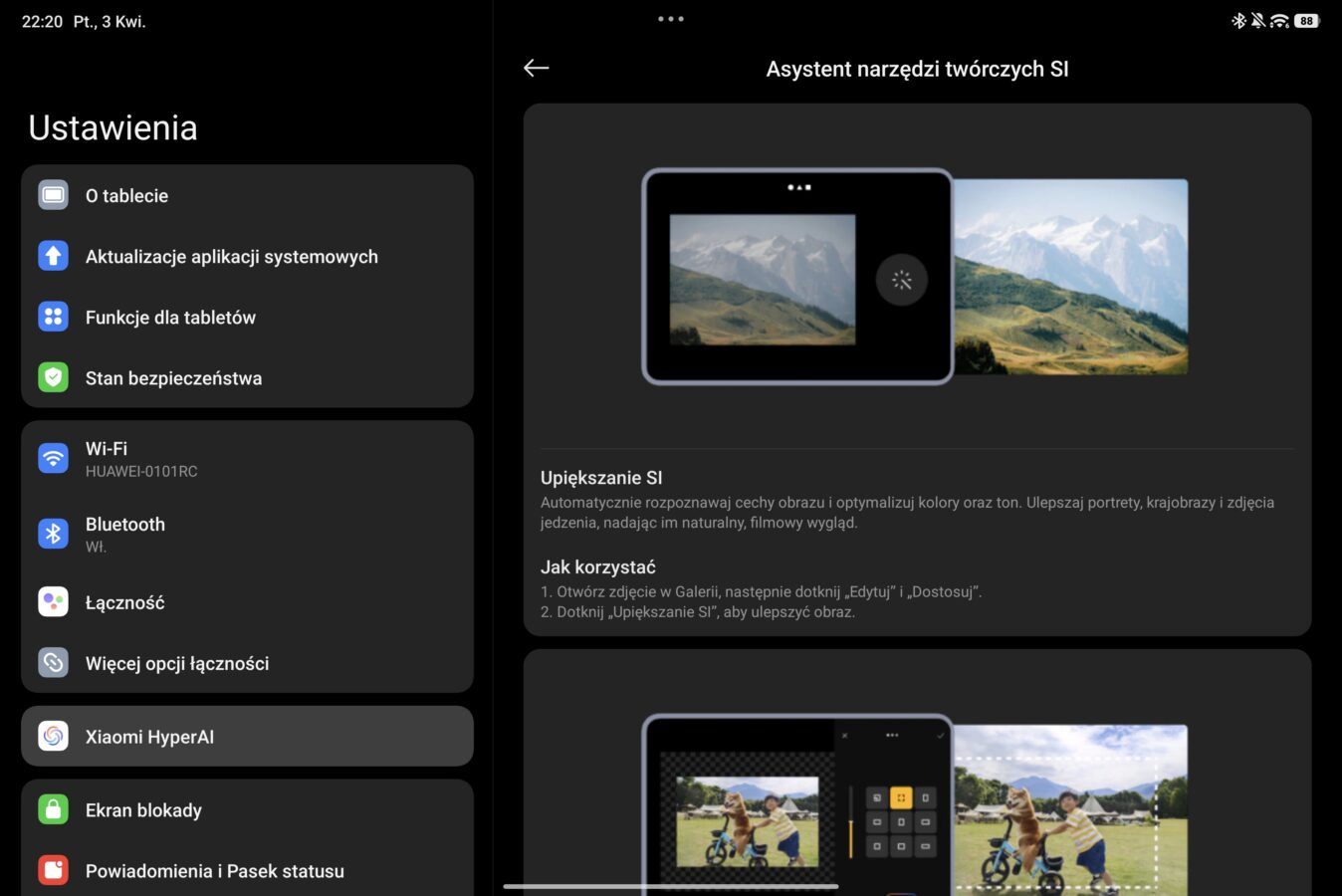The image size is (1342, 896).
Task: Tap the child with dog expanded photo
Action: [x=1071, y=806]
